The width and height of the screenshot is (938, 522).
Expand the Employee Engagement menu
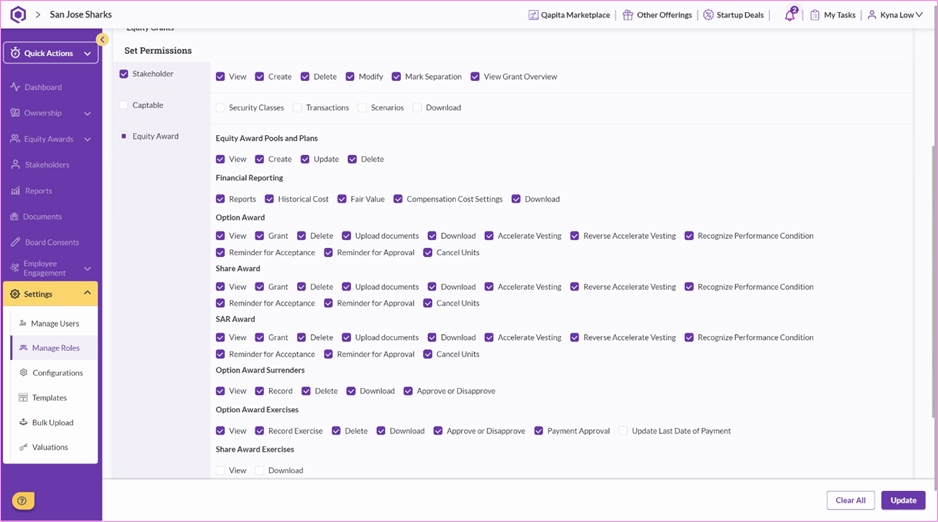click(x=51, y=268)
